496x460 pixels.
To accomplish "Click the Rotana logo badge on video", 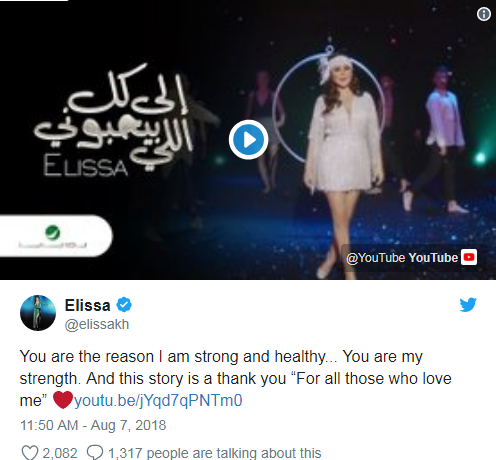I will pos(54,236).
